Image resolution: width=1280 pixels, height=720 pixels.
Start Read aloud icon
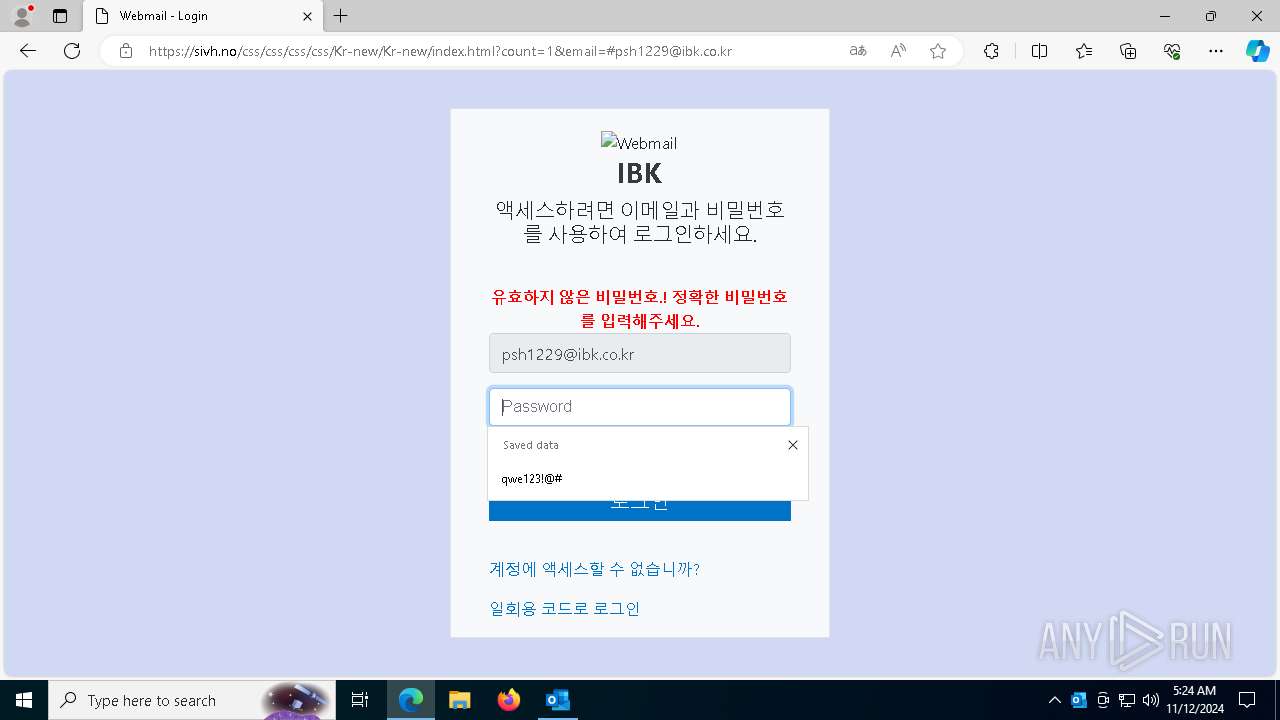[x=898, y=51]
